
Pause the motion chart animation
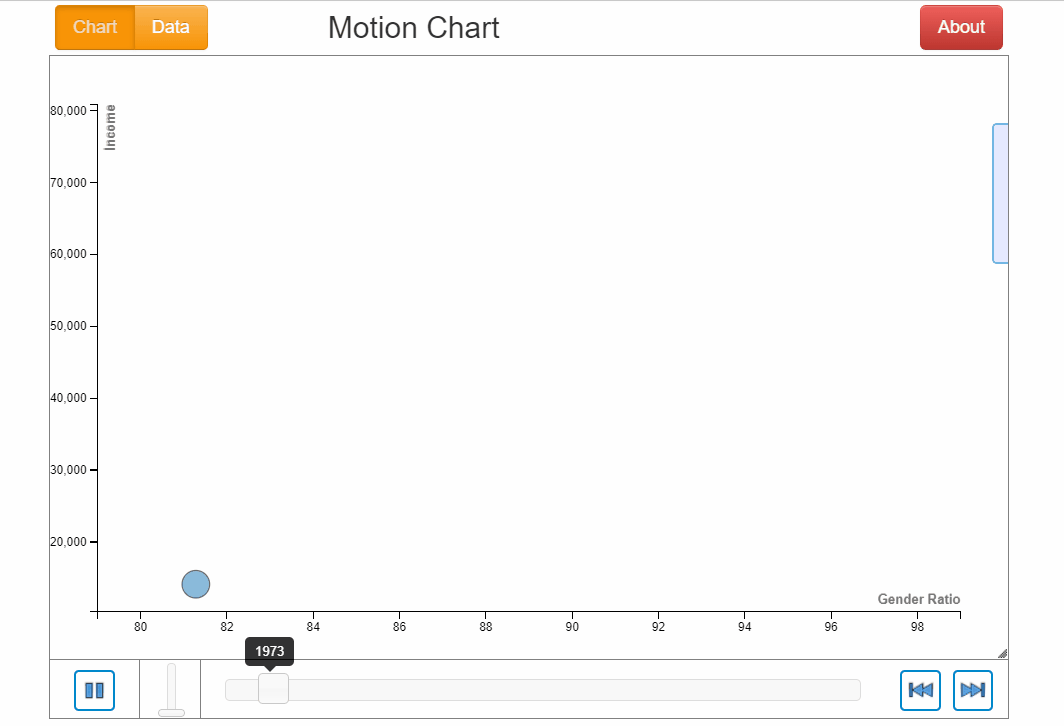coord(95,690)
